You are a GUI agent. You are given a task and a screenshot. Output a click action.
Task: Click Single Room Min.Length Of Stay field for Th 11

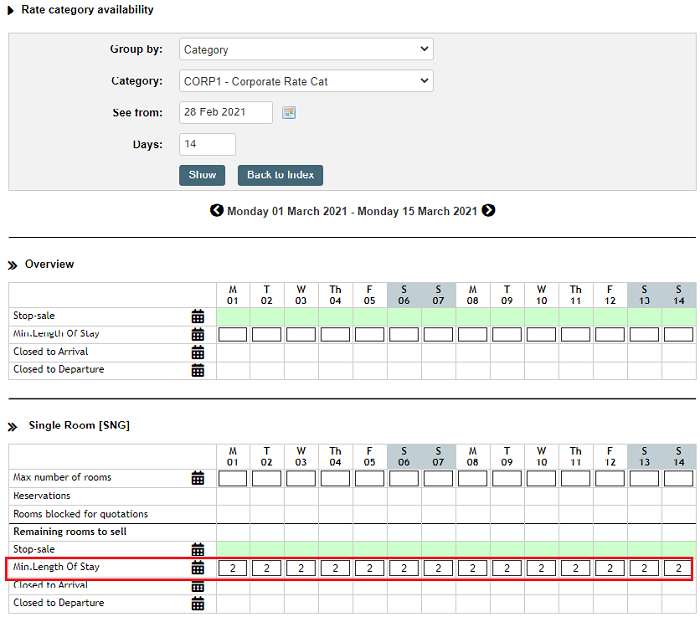pyautogui.click(x=575, y=568)
